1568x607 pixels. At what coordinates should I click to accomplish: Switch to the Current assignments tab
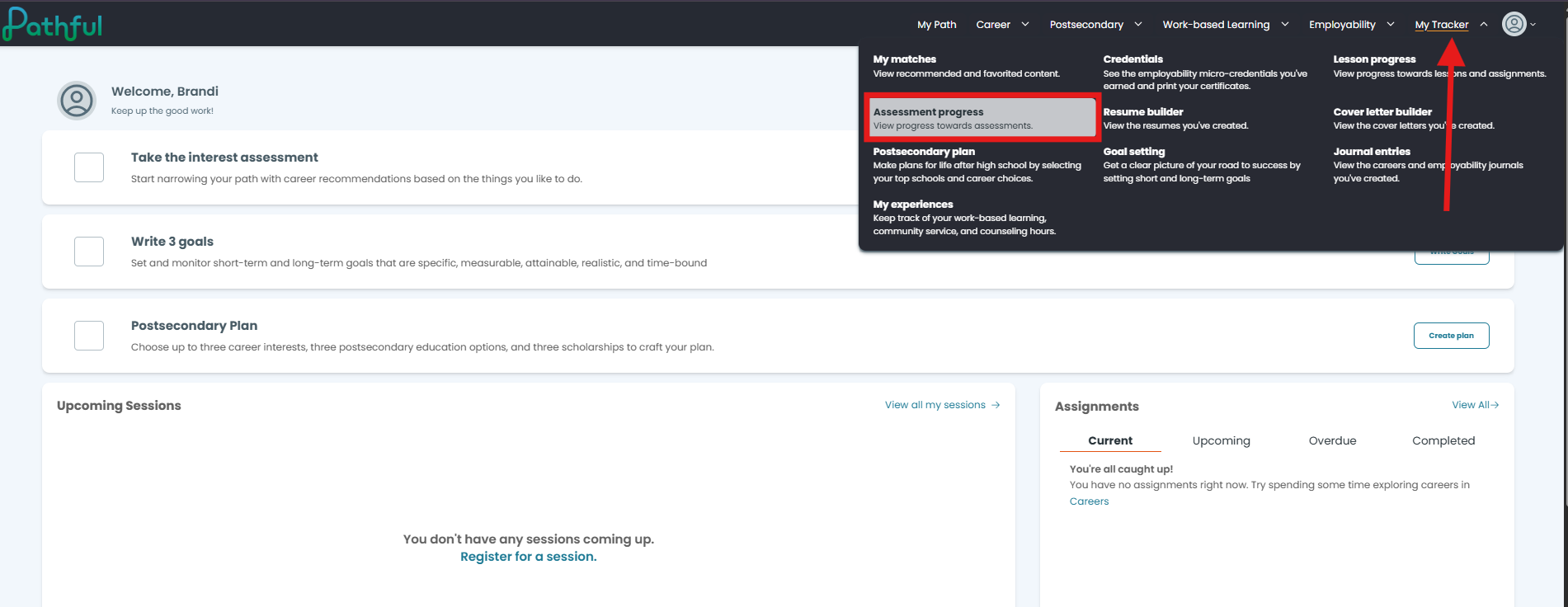tap(1110, 440)
